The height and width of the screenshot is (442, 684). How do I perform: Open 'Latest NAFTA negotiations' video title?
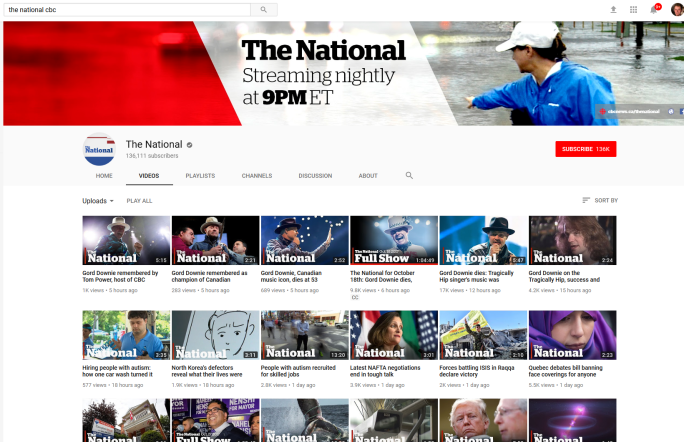(385, 371)
